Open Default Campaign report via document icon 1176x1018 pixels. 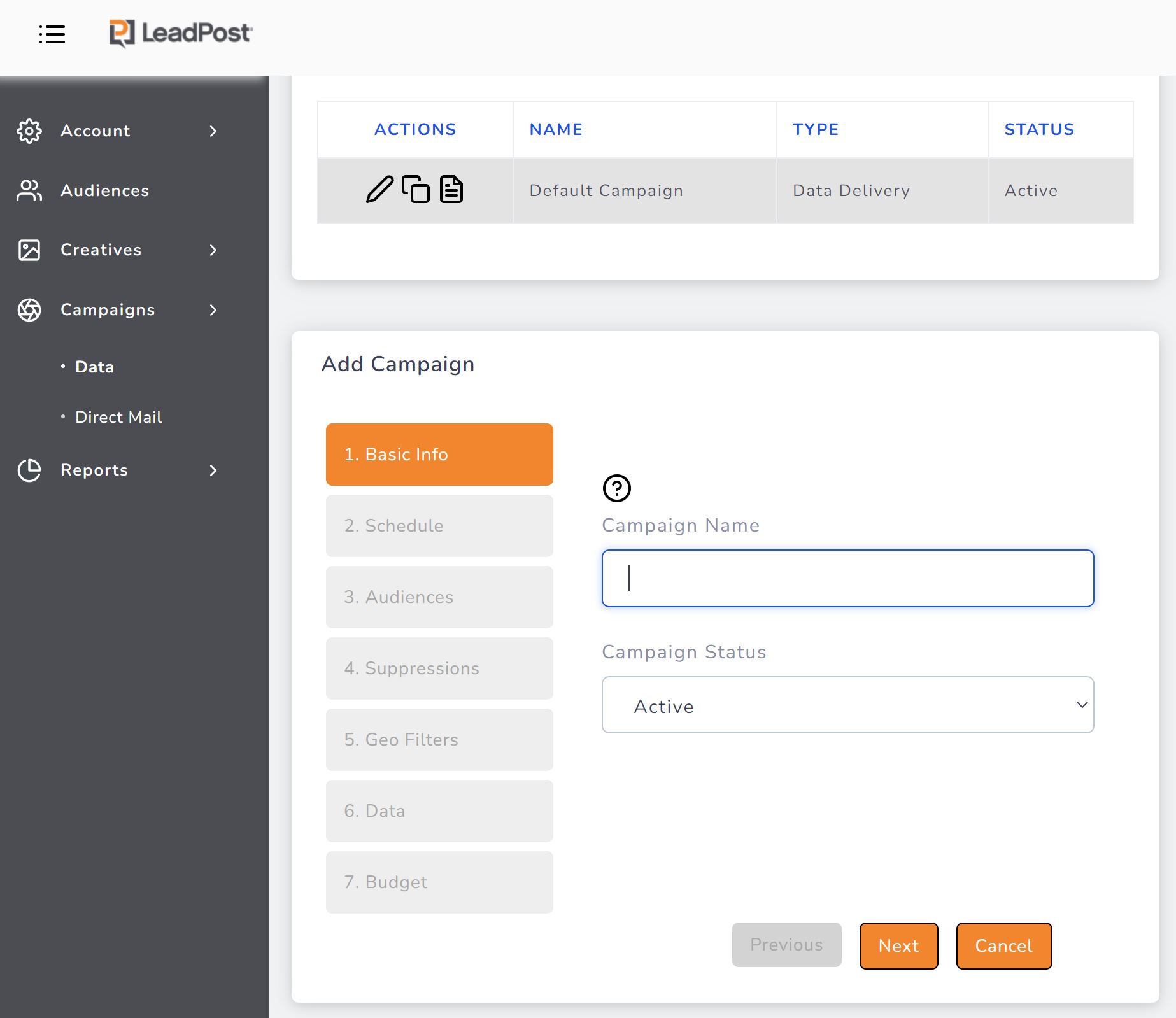point(452,189)
